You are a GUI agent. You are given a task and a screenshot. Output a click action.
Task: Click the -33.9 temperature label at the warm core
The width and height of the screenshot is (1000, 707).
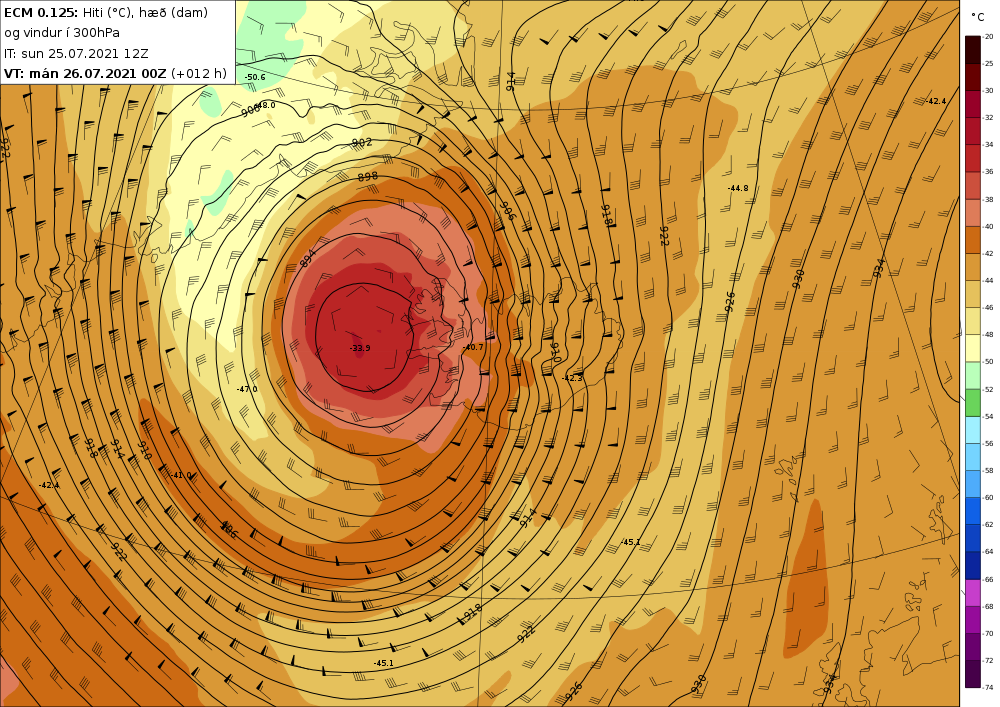360,348
